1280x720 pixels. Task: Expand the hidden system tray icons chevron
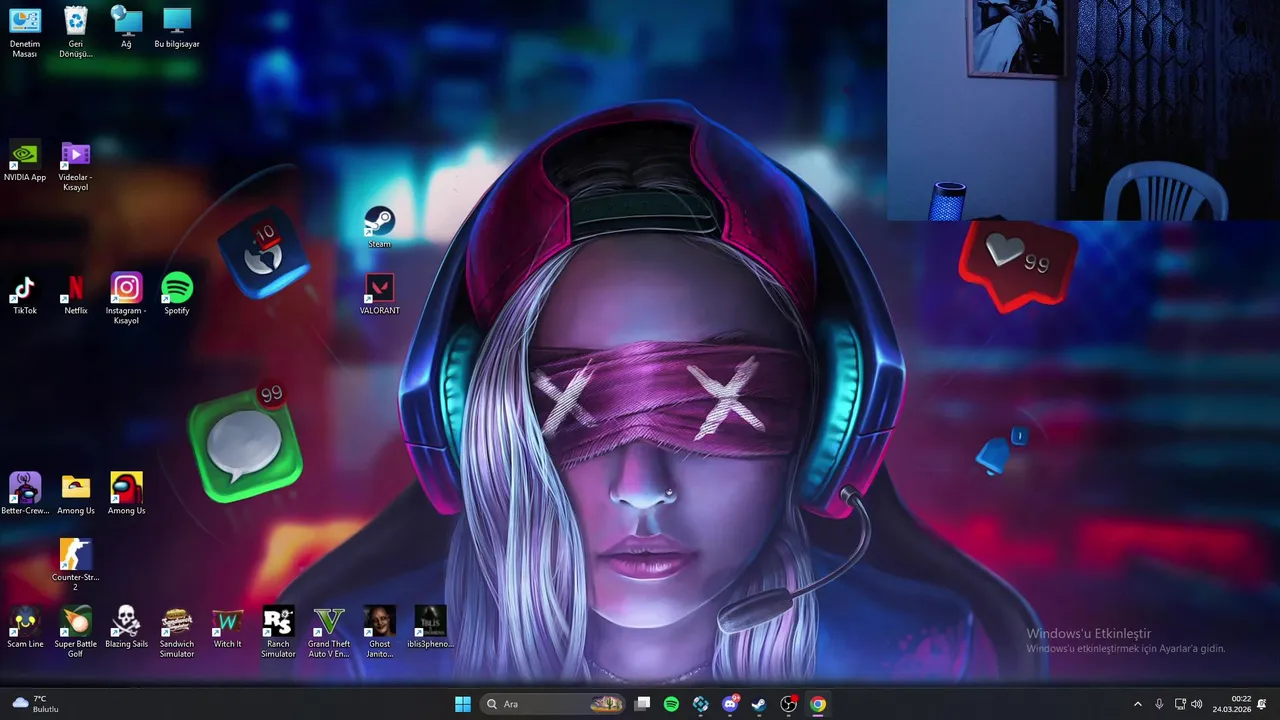(1137, 704)
